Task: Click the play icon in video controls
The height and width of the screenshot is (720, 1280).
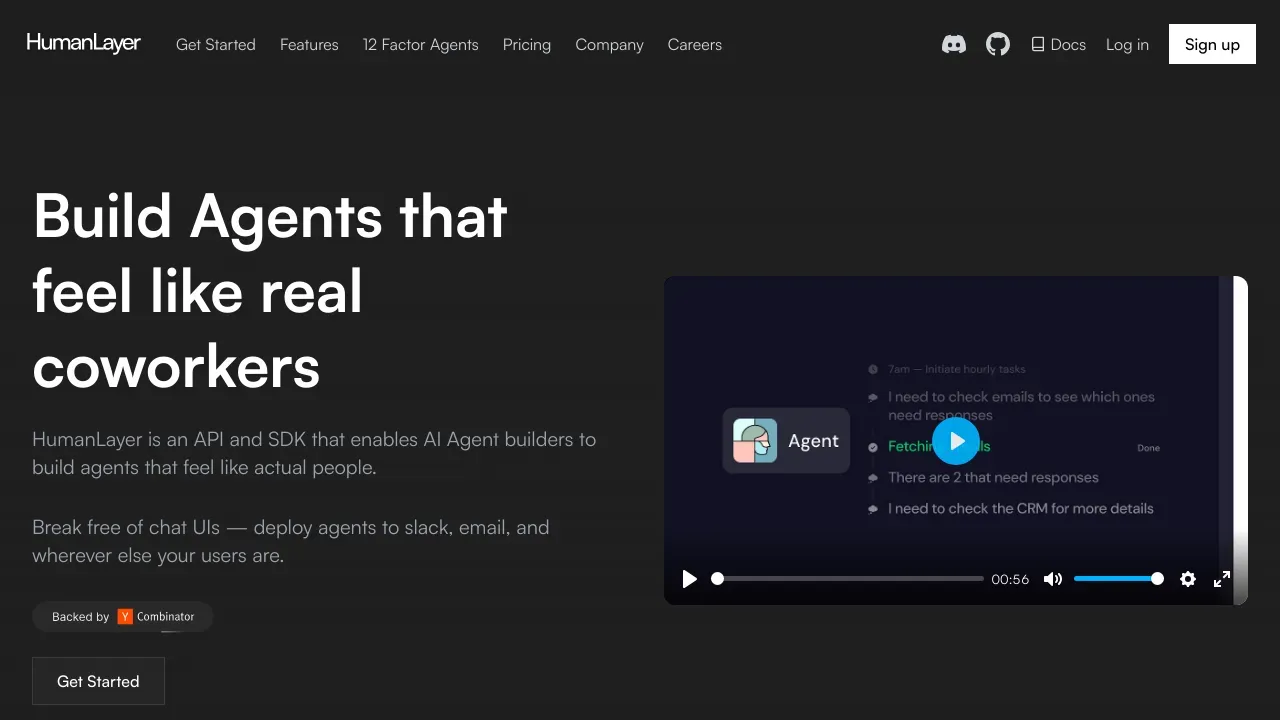Action: [x=689, y=579]
